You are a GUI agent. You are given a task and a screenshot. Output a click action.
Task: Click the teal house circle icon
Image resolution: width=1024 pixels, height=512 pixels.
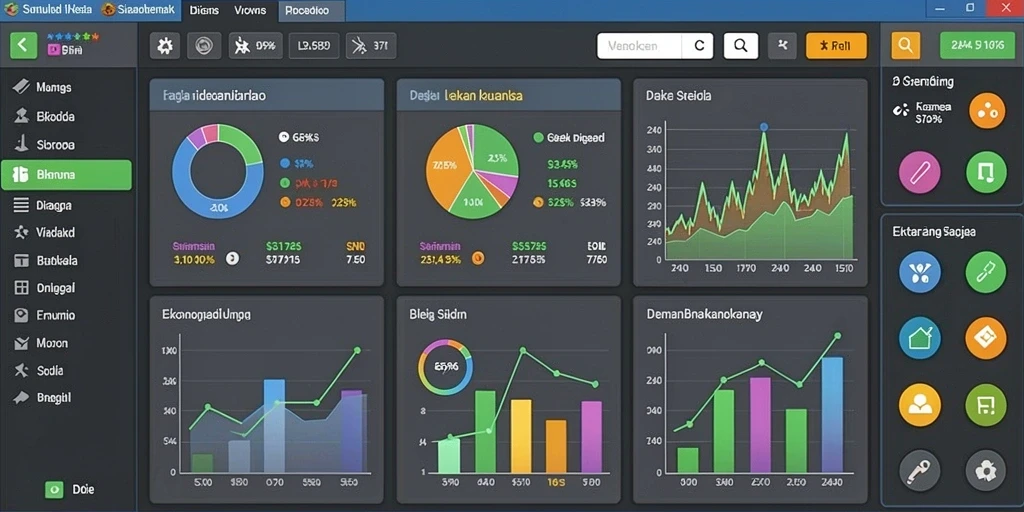pyautogui.click(x=920, y=338)
